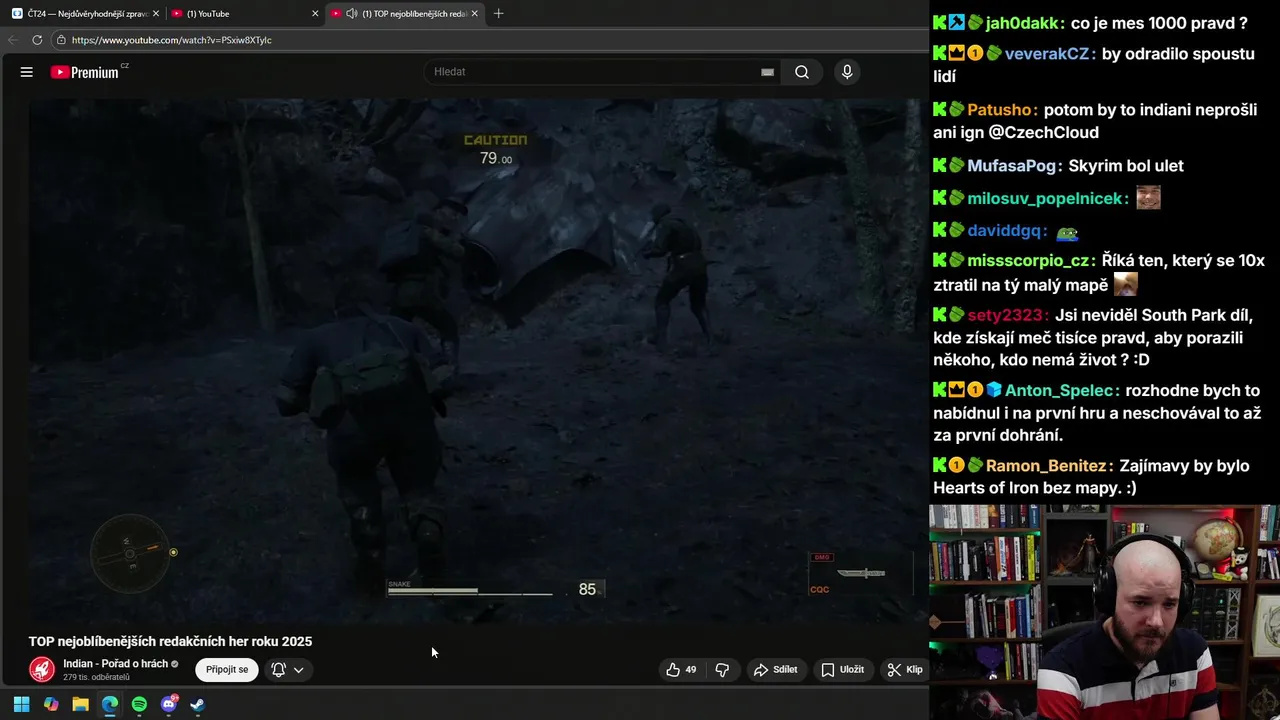Like the video with thumbs up
The width and height of the screenshot is (1280, 720).
click(683, 669)
